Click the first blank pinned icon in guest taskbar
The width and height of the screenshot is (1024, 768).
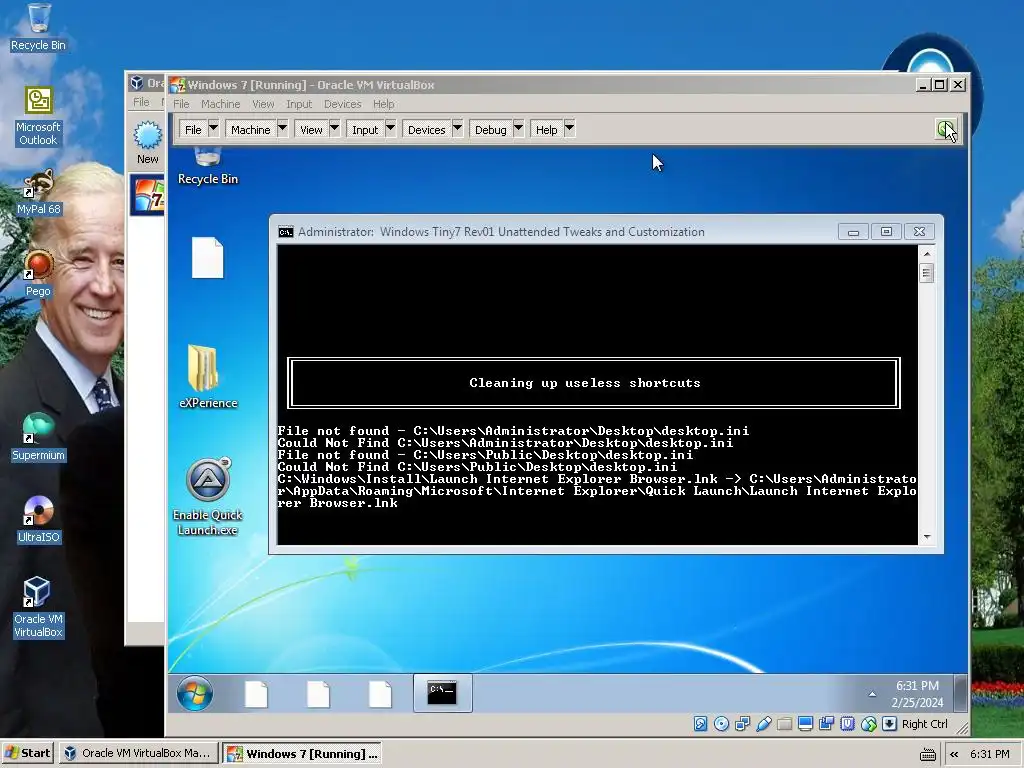point(256,694)
